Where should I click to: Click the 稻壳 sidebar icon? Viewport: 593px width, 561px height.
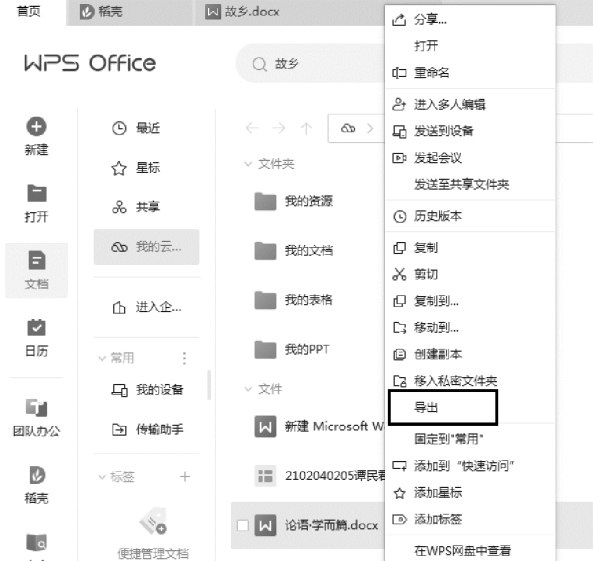point(36,475)
